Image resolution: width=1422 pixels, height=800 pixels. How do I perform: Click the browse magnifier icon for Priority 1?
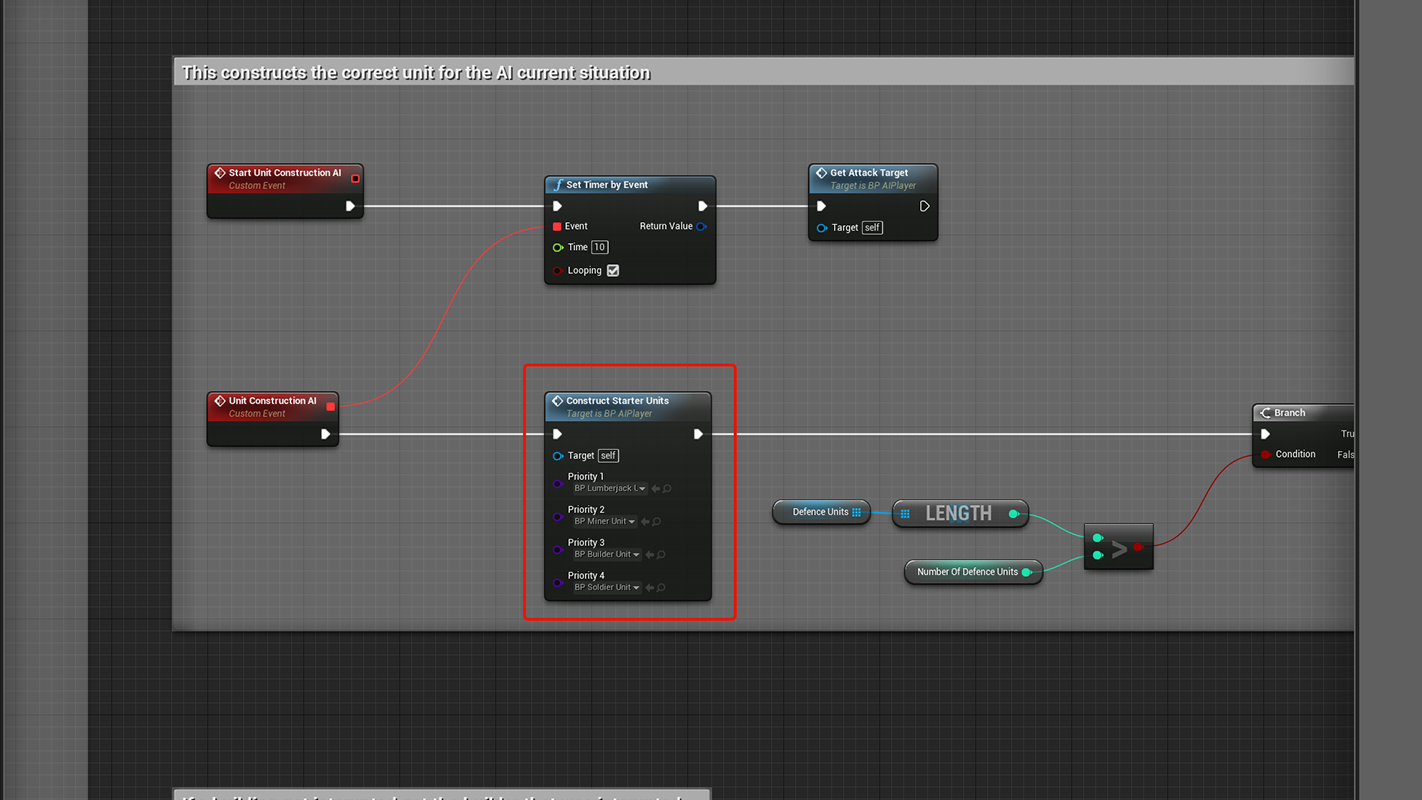click(667, 489)
